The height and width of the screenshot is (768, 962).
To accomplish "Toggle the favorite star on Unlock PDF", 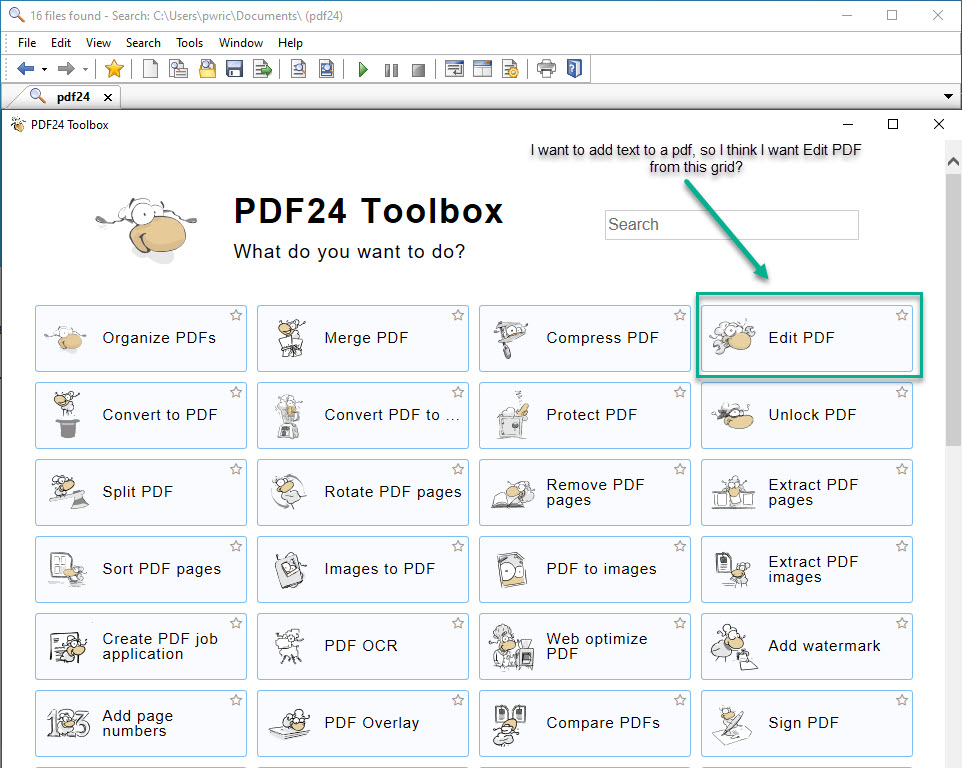I will click(x=902, y=392).
